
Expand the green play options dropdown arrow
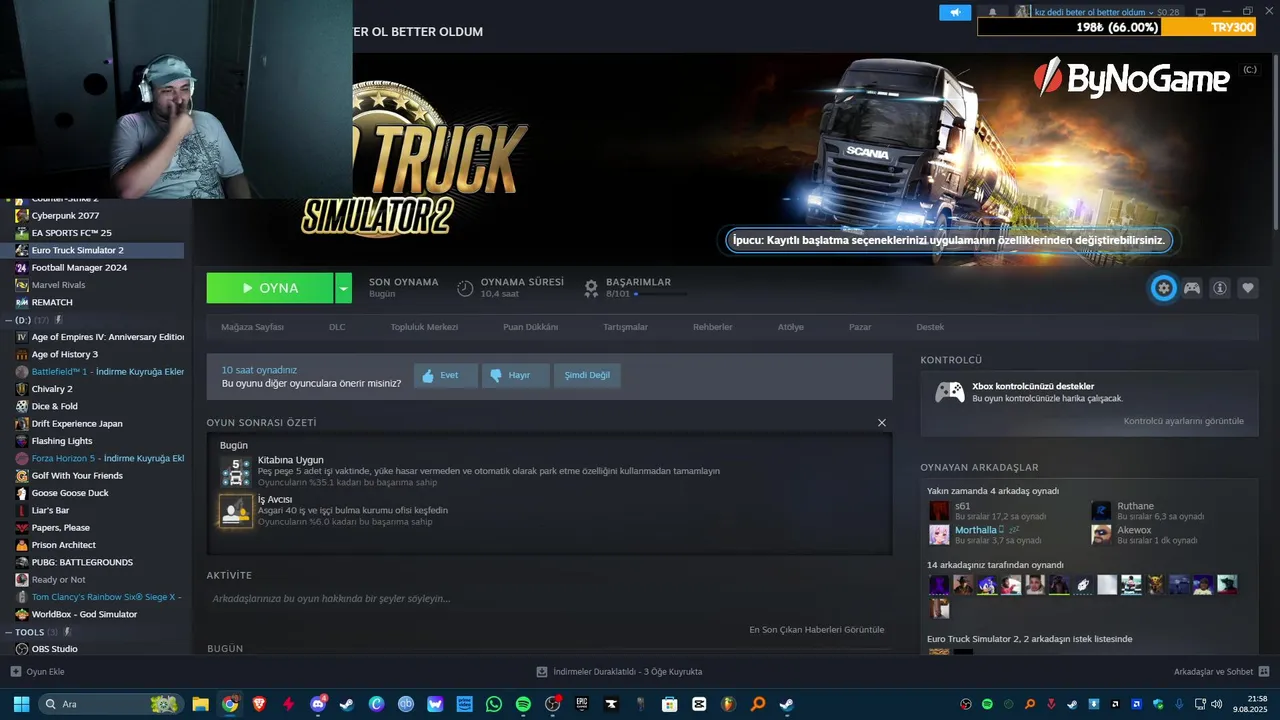click(344, 288)
